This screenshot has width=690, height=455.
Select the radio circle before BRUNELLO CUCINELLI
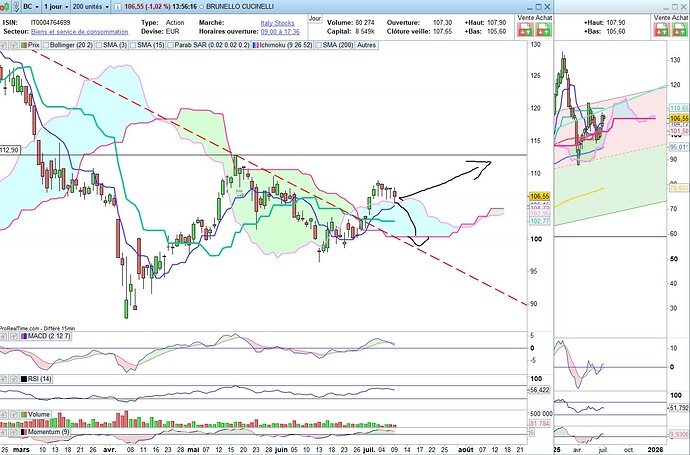pyautogui.click(x=202, y=7)
